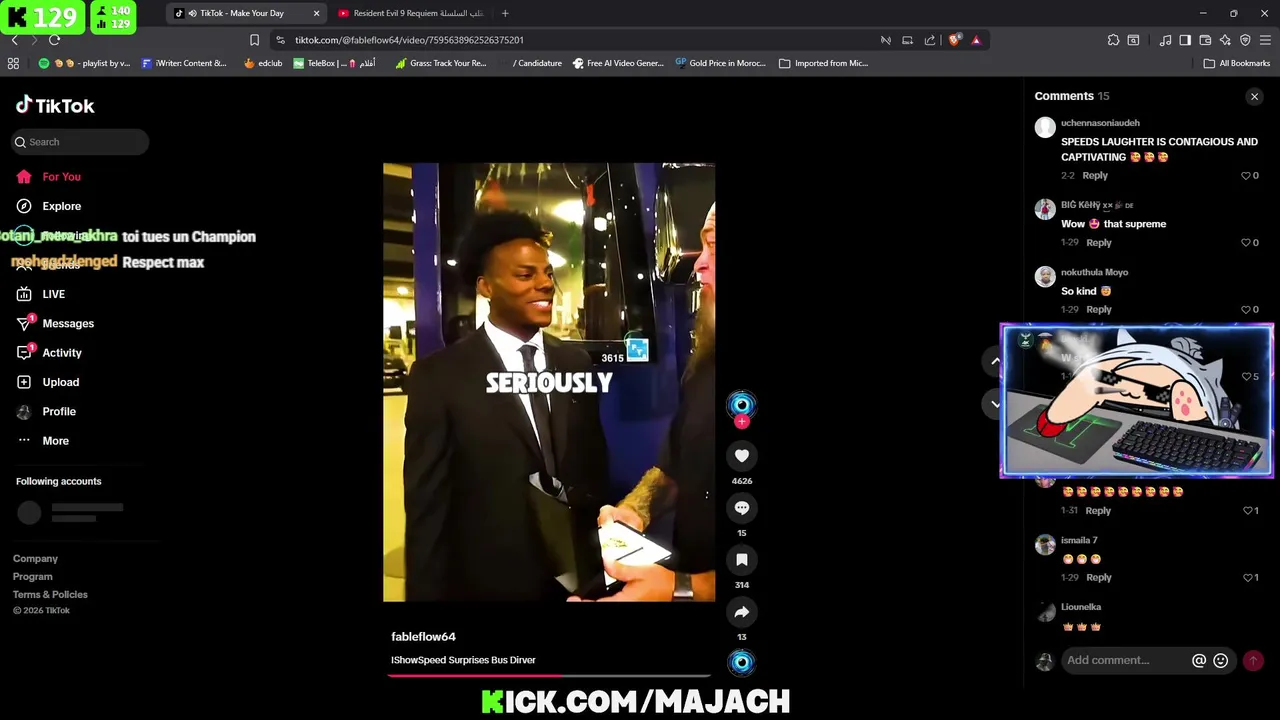
Task: Open the Brave VPN shield icon
Action: (1245, 40)
